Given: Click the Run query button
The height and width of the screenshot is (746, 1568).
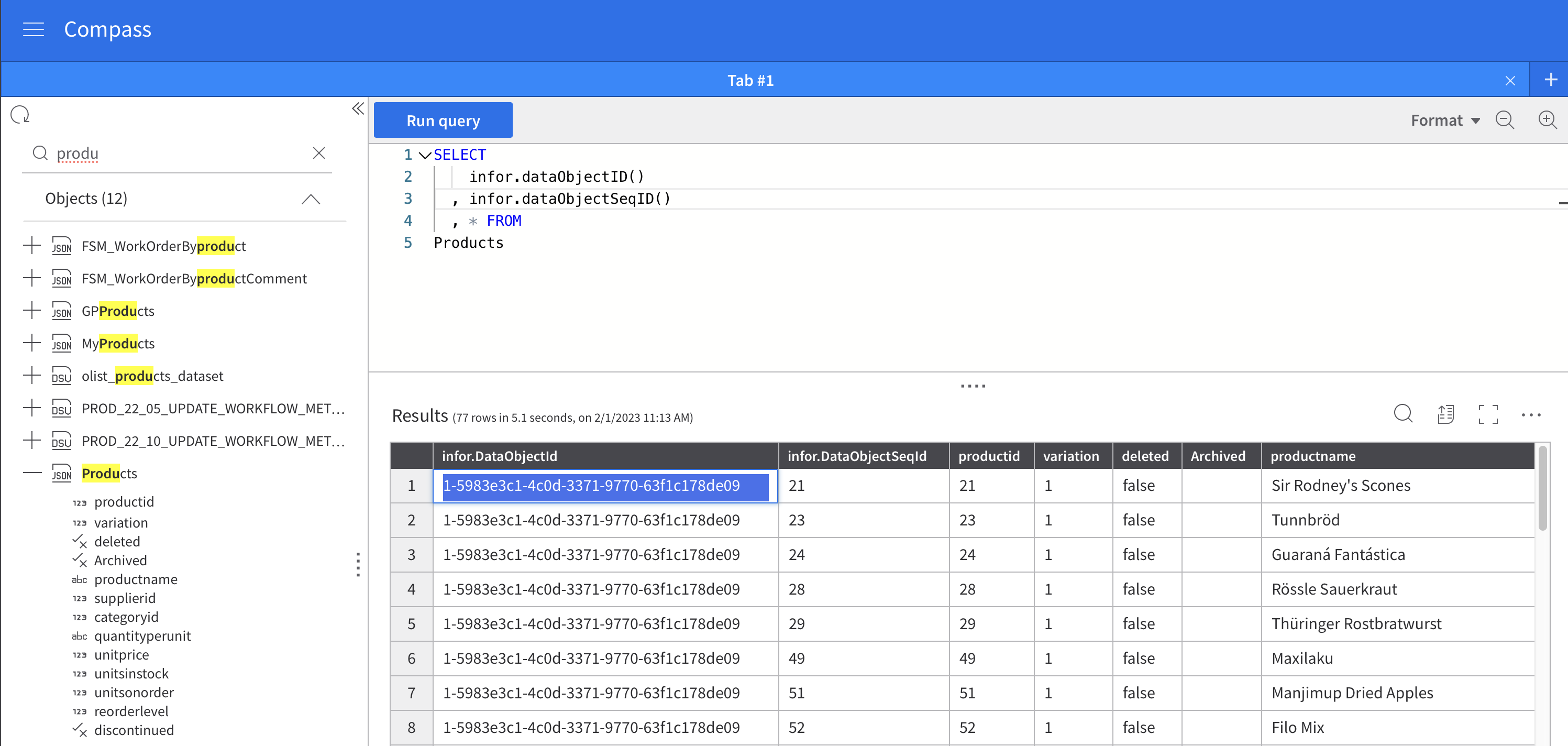Looking at the screenshot, I should click(443, 120).
